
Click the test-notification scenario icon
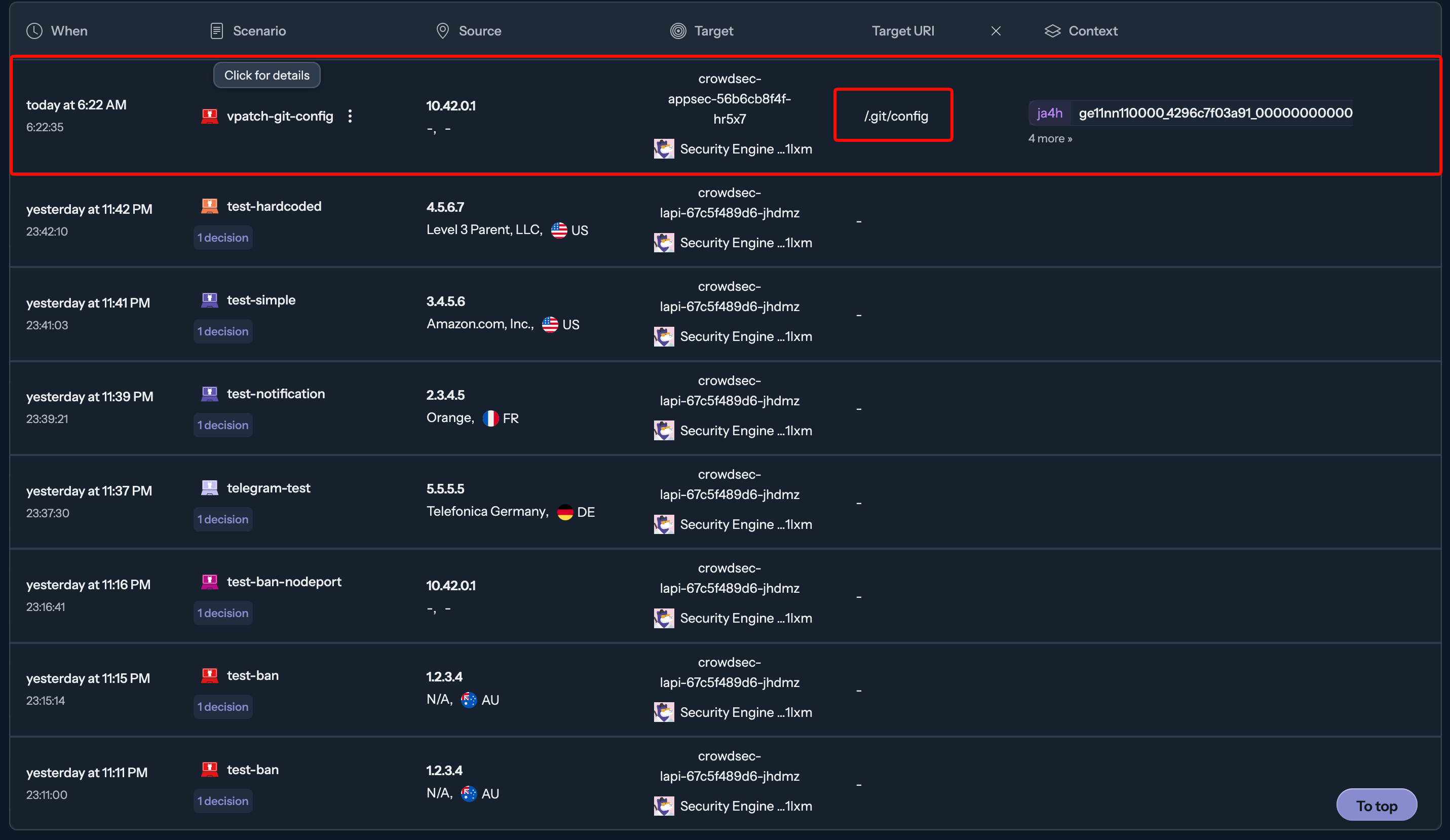point(209,394)
